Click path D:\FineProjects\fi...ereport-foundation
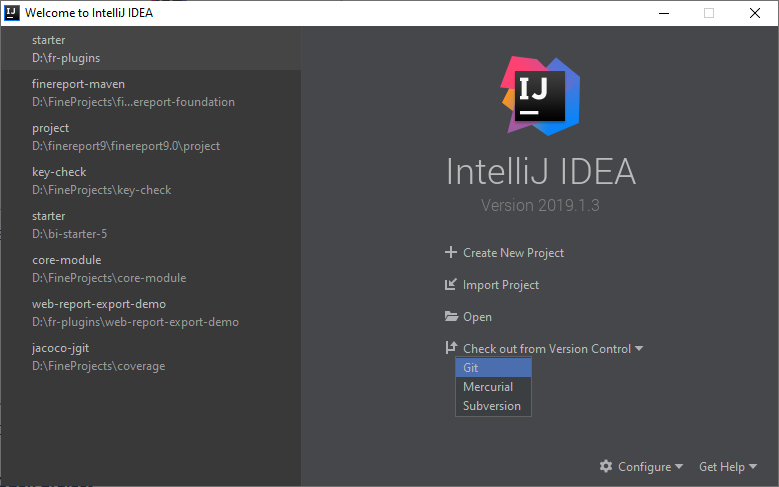The height and width of the screenshot is (487, 779). pos(133,102)
